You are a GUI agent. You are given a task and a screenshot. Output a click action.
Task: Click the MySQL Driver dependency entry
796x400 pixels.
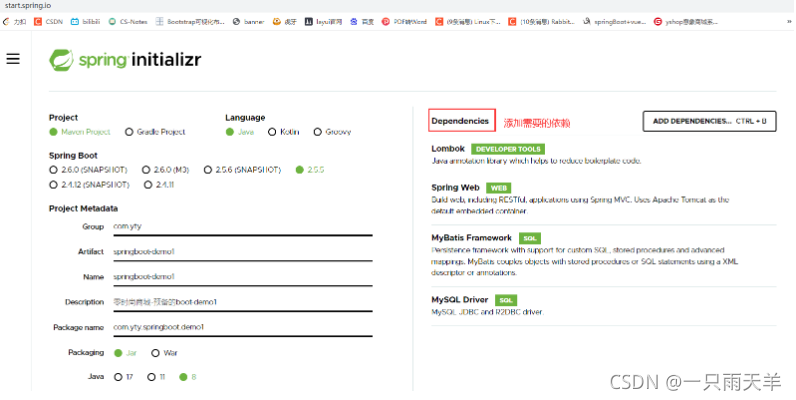tap(604, 306)
